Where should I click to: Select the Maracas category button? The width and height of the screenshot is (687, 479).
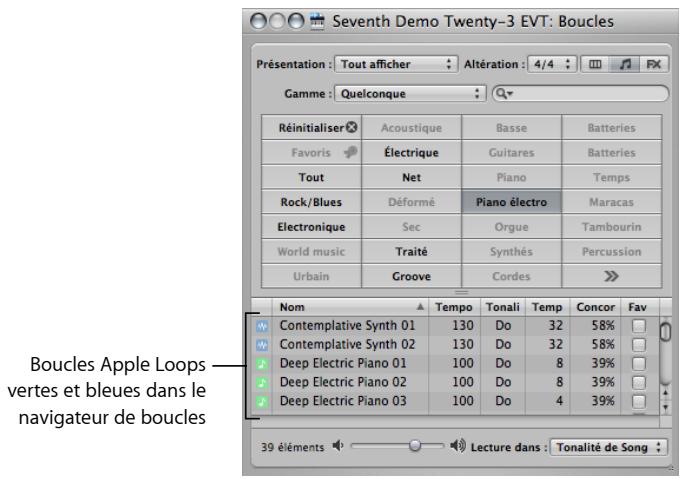pos(611,202)
